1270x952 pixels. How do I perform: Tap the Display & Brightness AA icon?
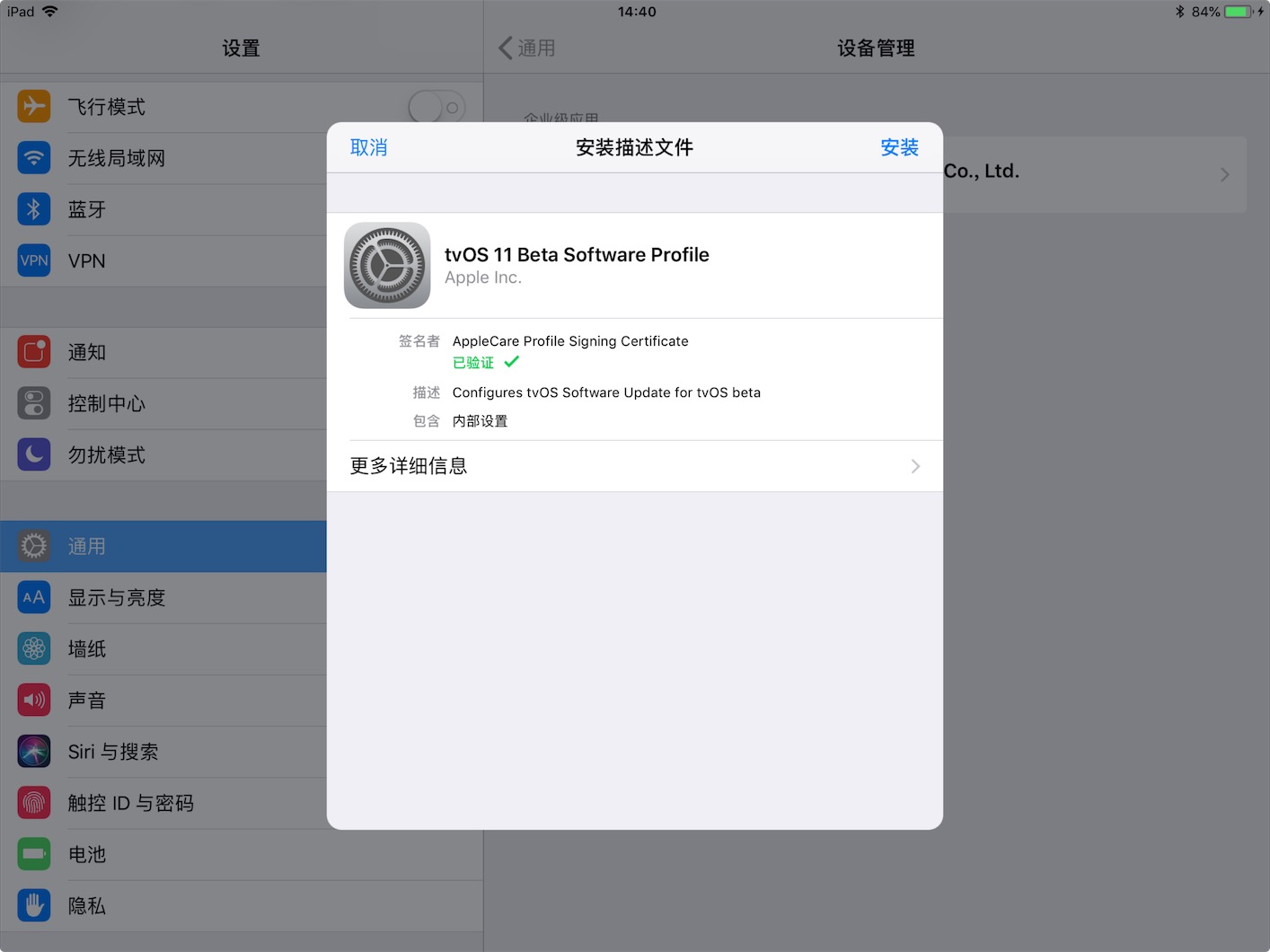click(x=34, y=597)
